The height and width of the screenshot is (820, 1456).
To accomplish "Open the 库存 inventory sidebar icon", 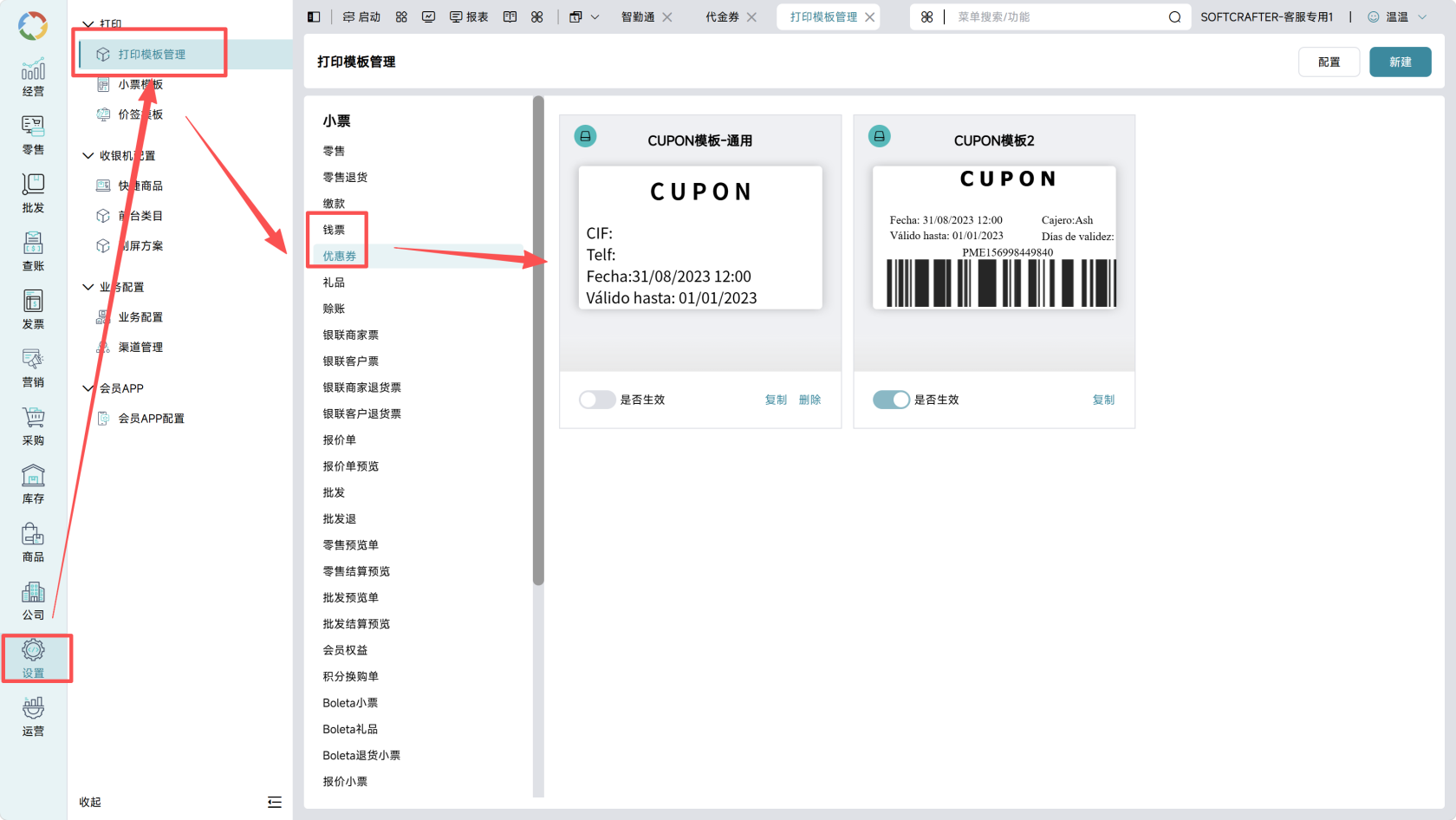I will [x=33, y=484].
